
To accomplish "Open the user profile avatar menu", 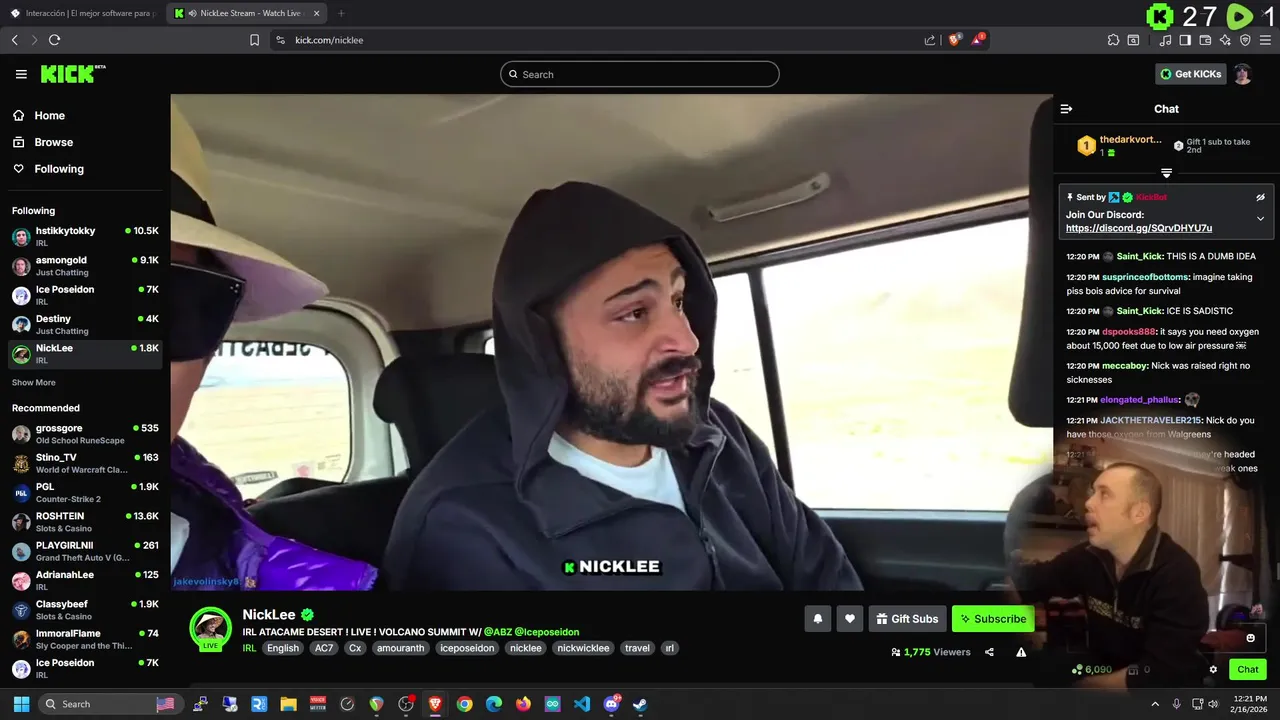I will pyautogui.click(x=1242, y=74).
